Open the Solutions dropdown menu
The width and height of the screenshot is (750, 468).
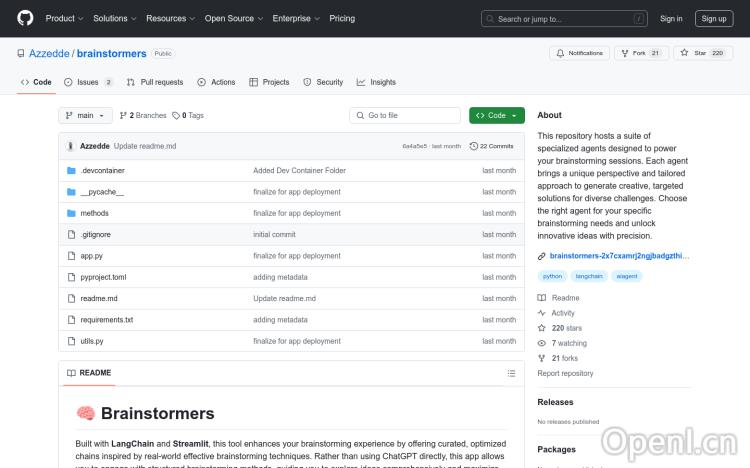(114, 18)
